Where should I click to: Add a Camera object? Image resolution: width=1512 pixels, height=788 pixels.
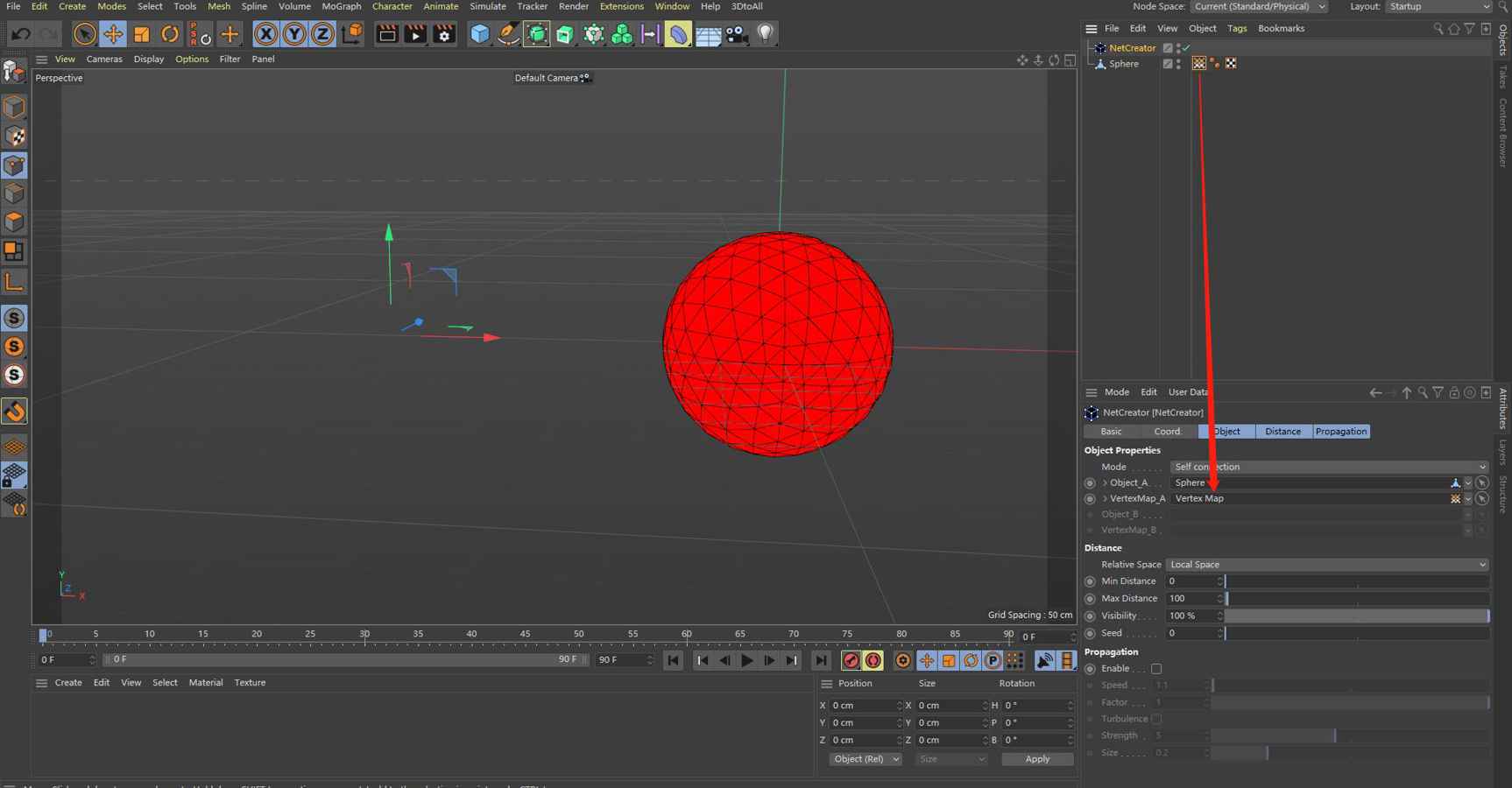pos(737,34)
